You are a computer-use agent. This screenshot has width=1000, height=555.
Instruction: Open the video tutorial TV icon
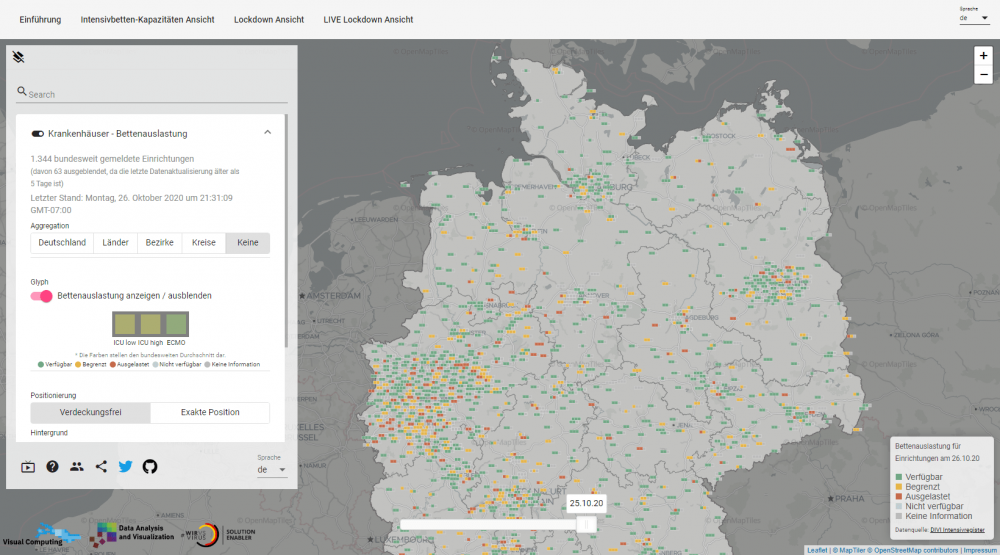tap(28, 466)
